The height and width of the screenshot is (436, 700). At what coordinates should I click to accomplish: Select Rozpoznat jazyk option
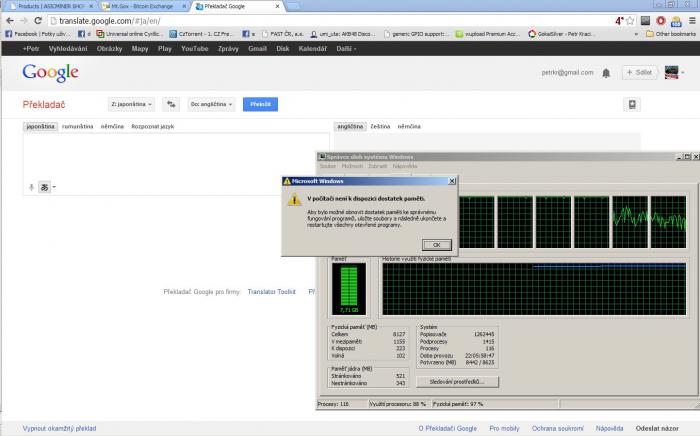click(153, 126)
